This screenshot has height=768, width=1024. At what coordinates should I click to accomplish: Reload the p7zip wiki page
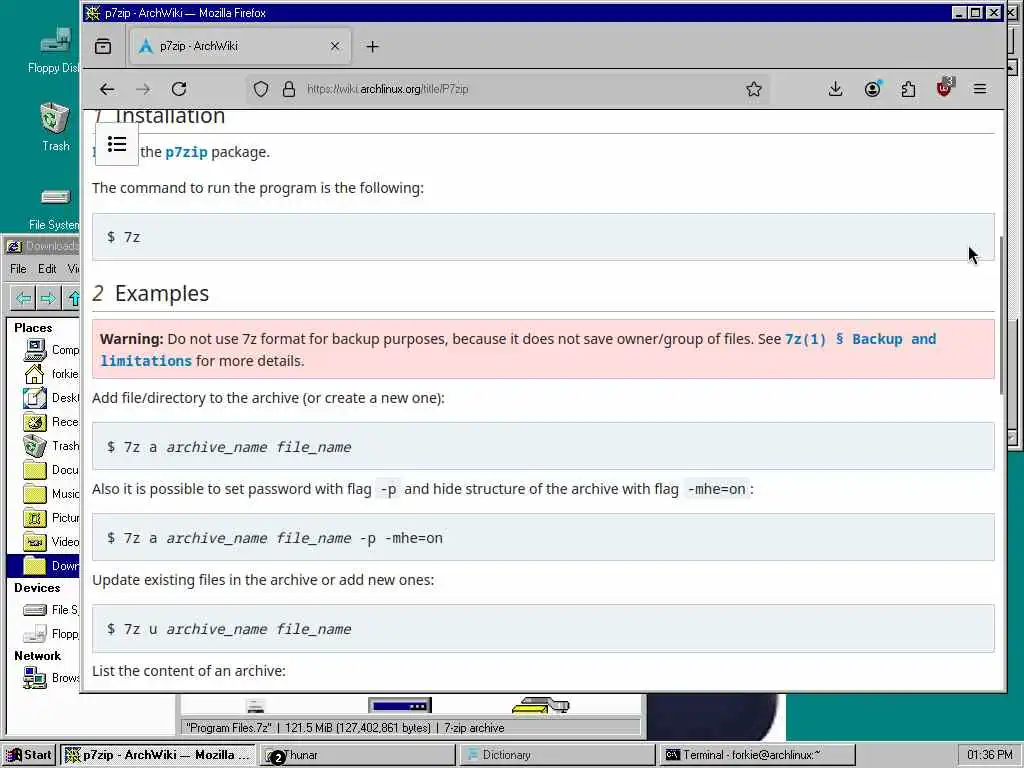pyautogui.click(x=179, y=89)
